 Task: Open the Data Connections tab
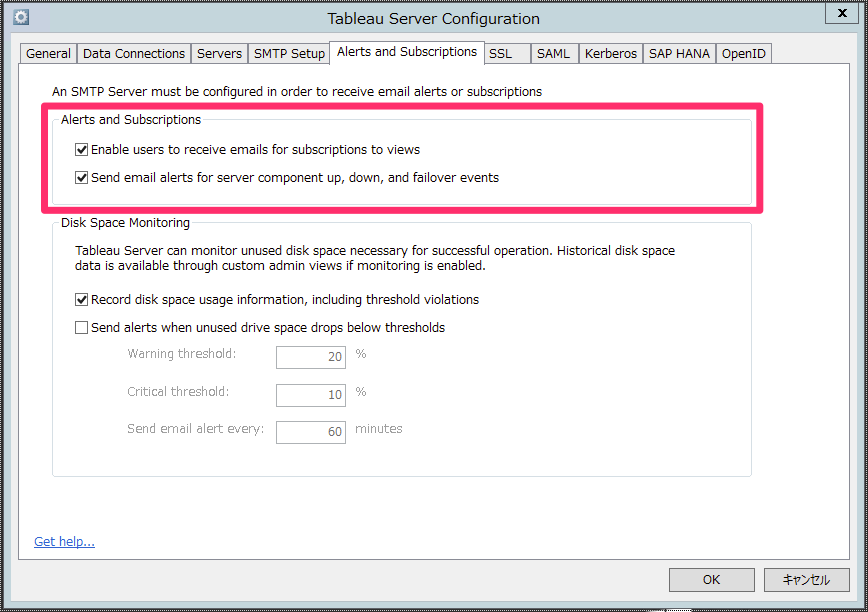click(x=133, y=52)
